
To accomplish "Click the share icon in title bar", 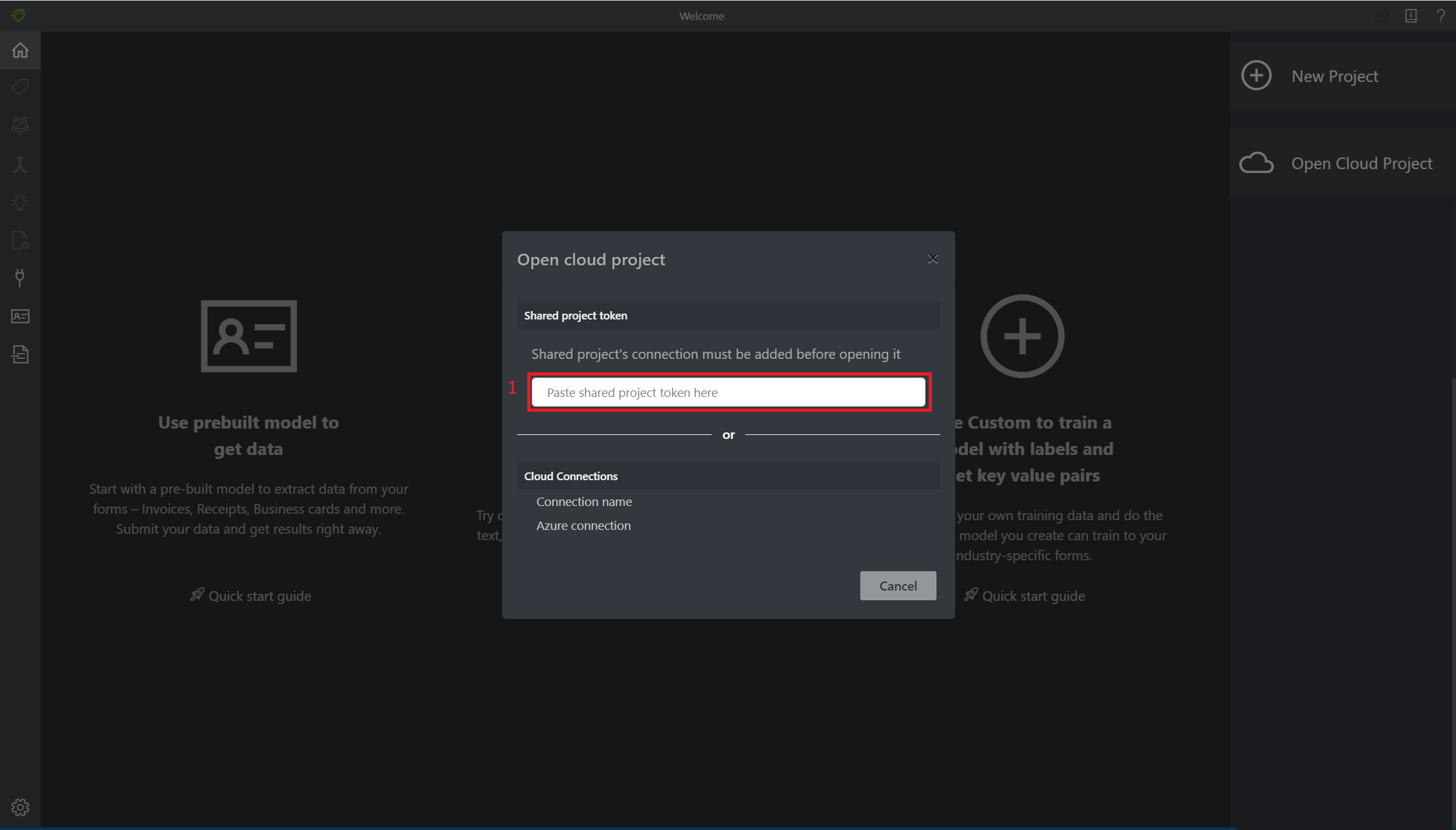I will pos(1381,16).
